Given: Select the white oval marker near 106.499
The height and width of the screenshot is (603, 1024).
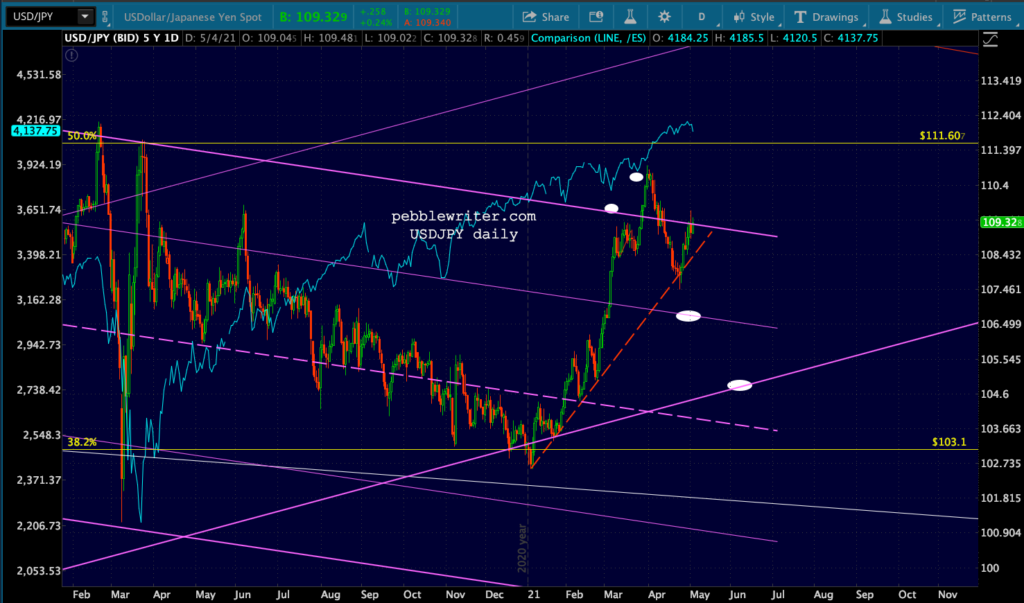Looking at the screenshot, I should pos(688,316).
